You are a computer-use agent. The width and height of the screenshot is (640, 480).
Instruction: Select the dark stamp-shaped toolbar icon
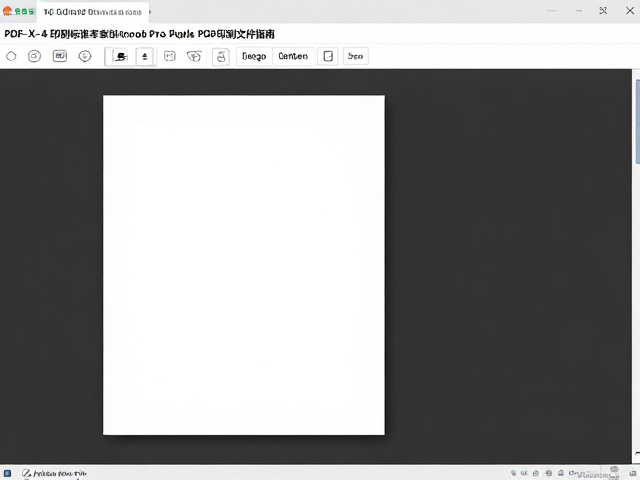coord(120,56)
